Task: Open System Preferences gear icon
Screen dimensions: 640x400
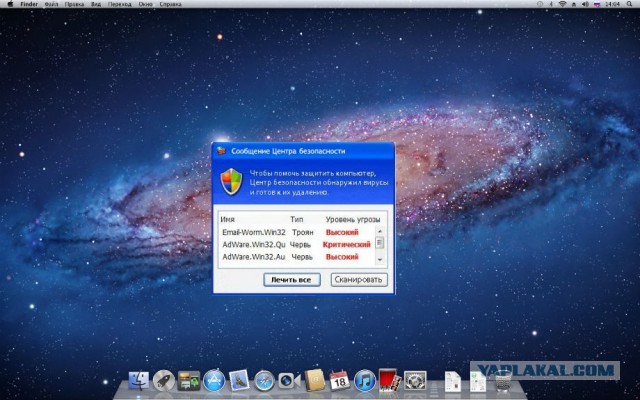Action: (415, 380)
